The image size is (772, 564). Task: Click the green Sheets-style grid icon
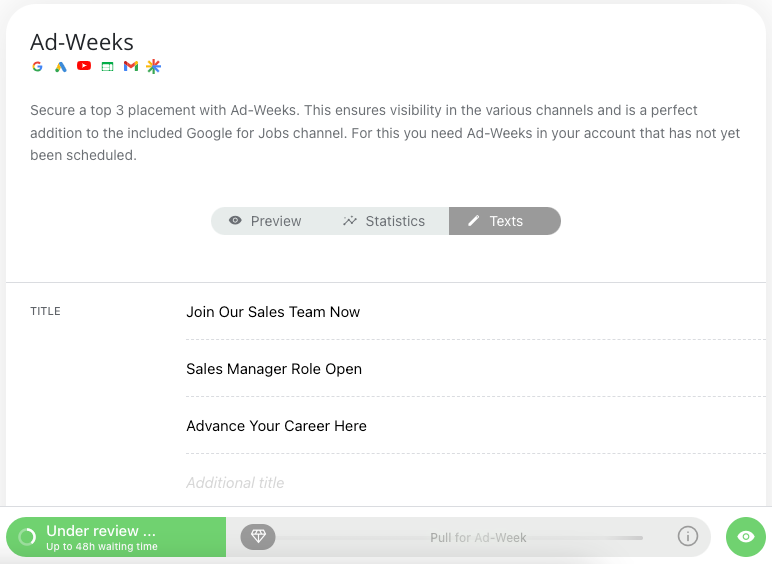click(x=107, y=66)
